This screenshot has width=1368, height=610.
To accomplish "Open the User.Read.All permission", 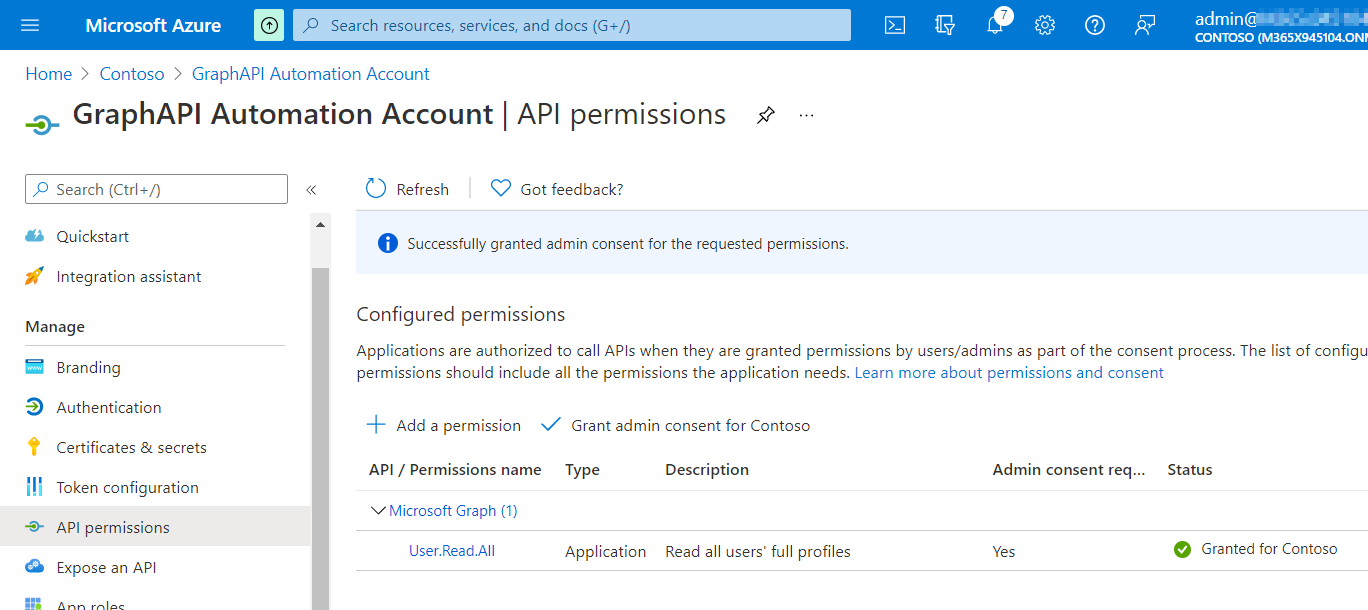I will [x=452, y=551].
